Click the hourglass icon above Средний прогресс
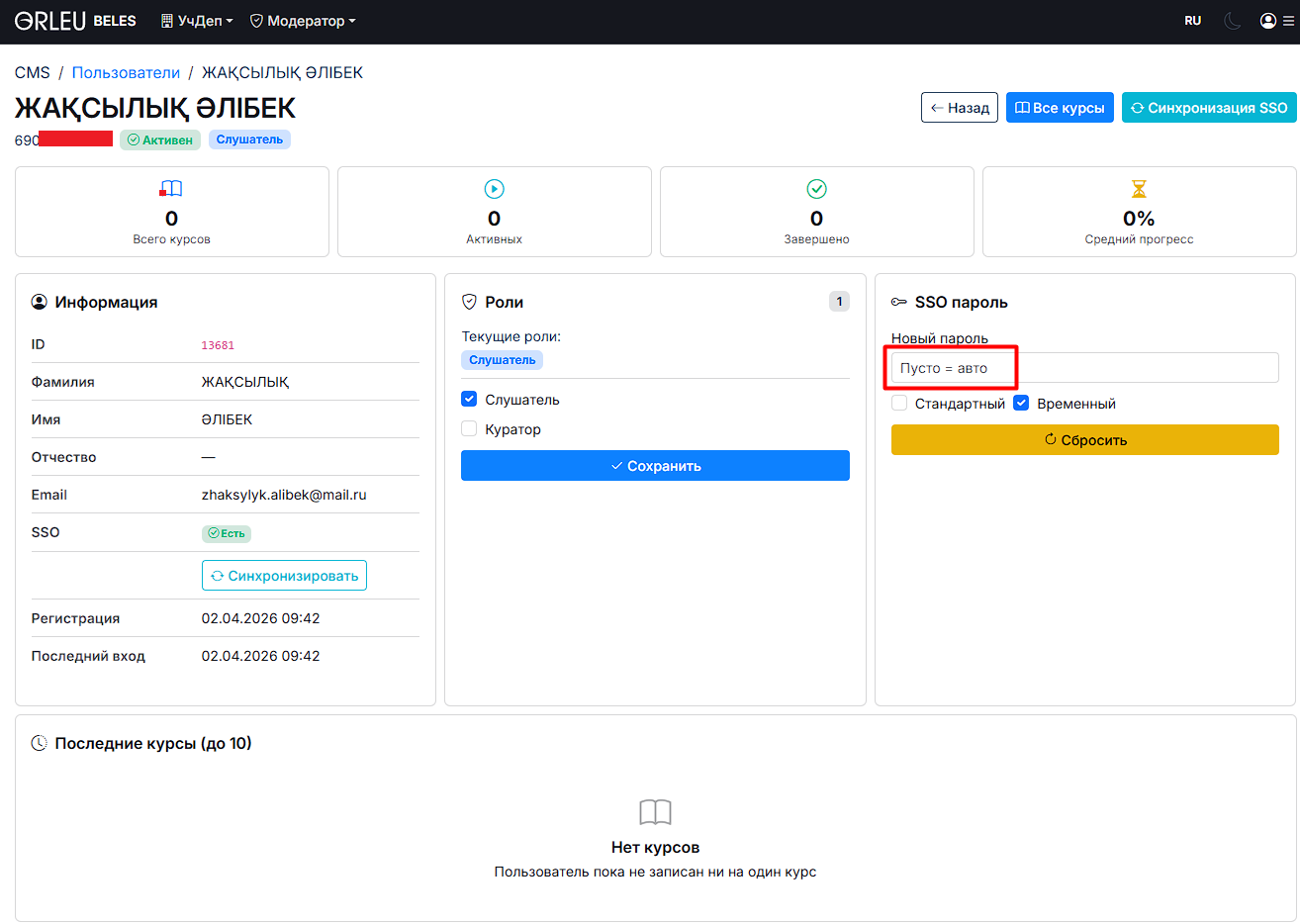The image size is (1300, 924). pyautogui.click(x=1139, y=189)
